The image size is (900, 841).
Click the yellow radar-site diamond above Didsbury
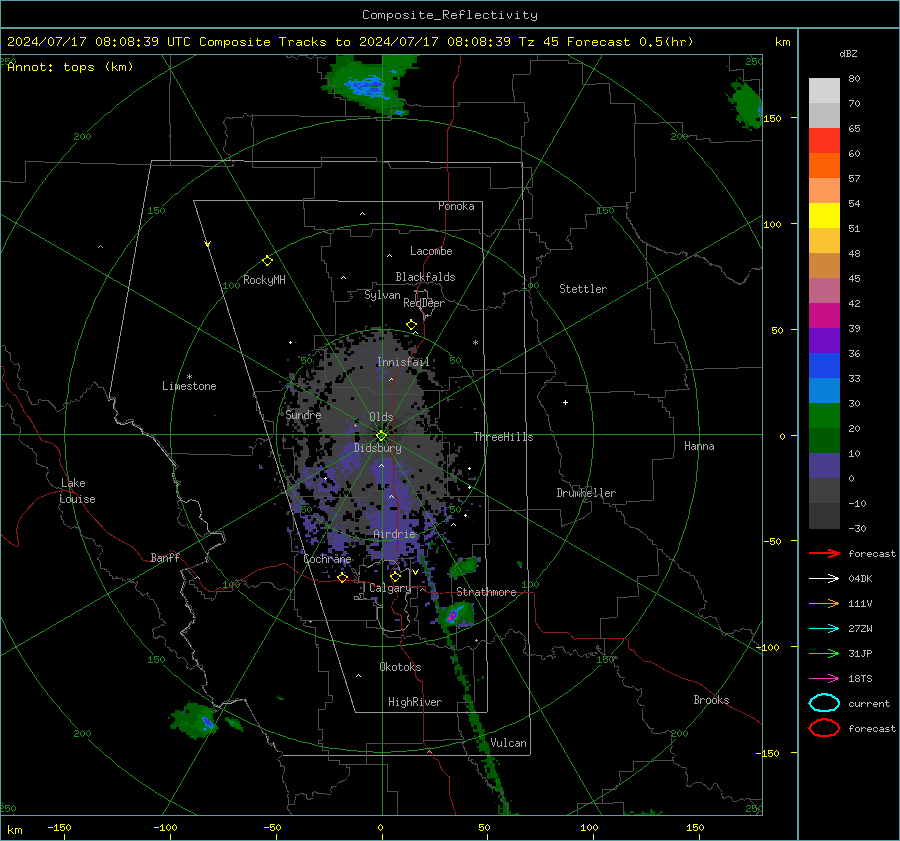click(x=381, y=436)
